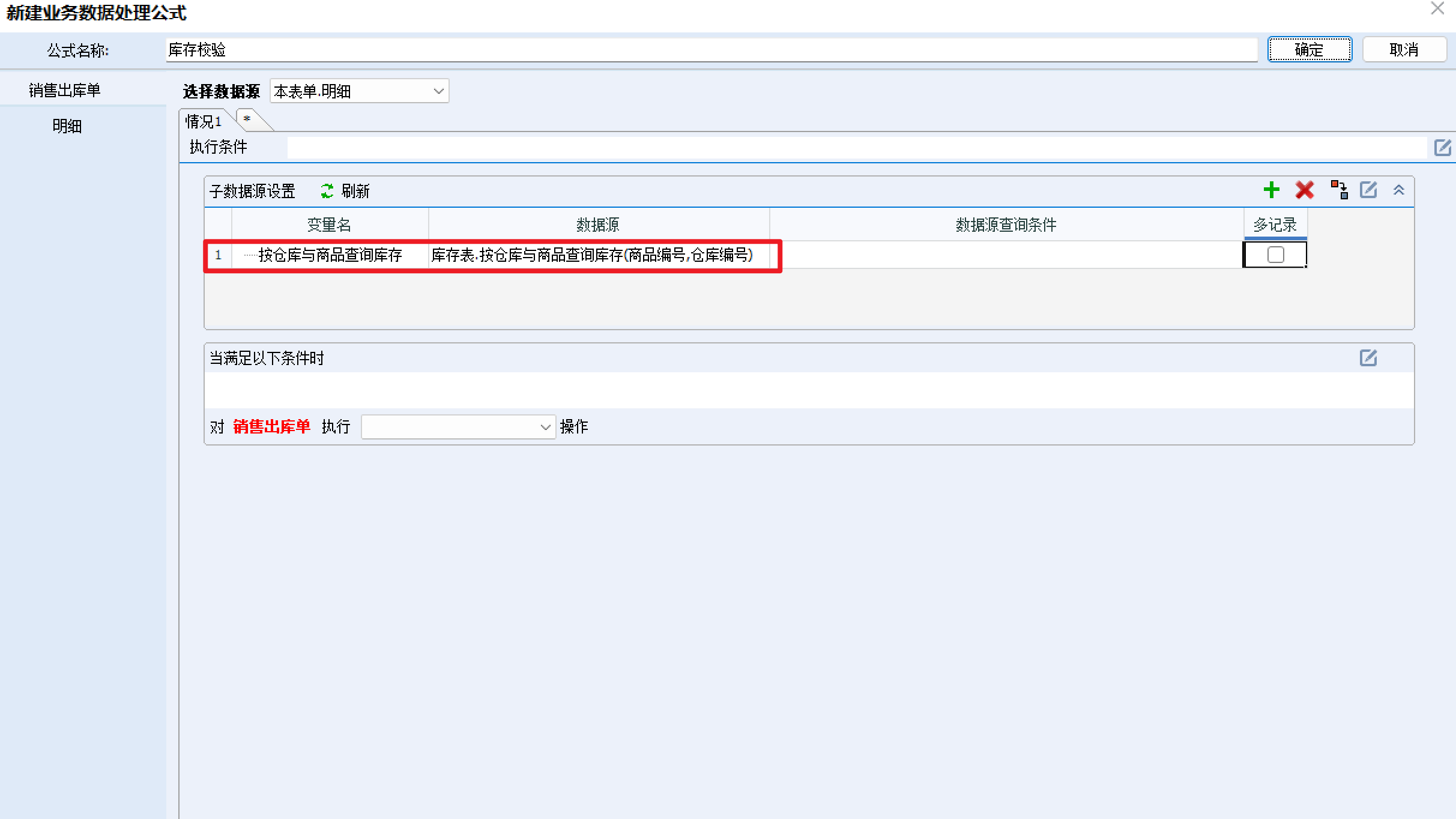The width and height of the screenshot is (1456, 819).
Task: Delete the selected sub data source row
Action: [x=1304, y=190]
